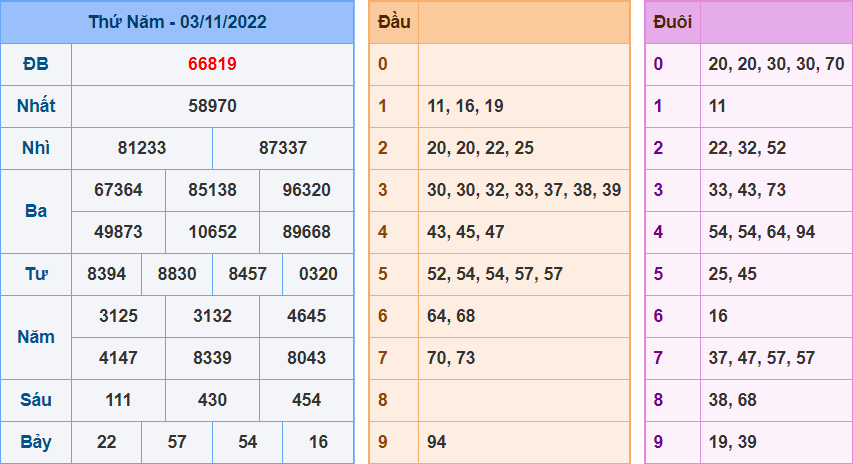Click Đầu row 9 value 94
This screenshot has width=853, height=464.
[x=437, y=442]
